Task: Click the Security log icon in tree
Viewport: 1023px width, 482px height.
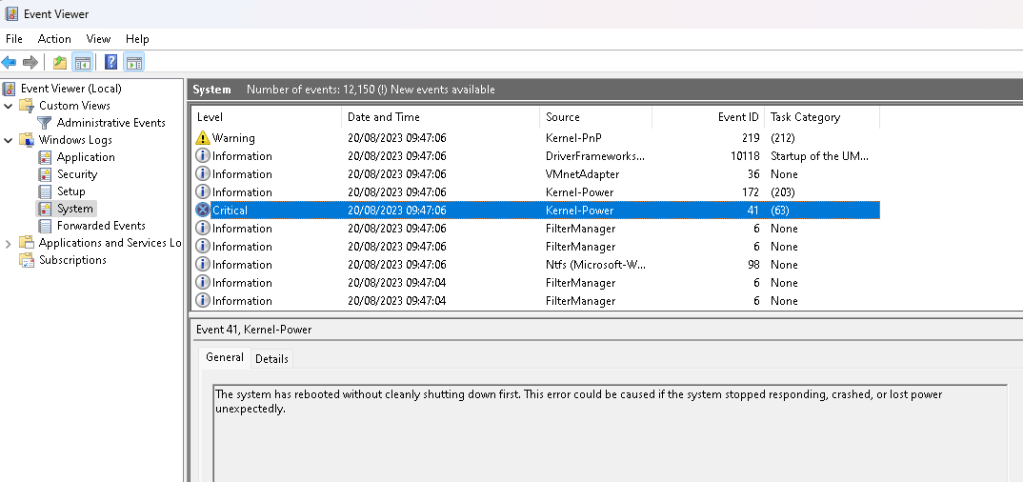Action: [x=45, y=174]
